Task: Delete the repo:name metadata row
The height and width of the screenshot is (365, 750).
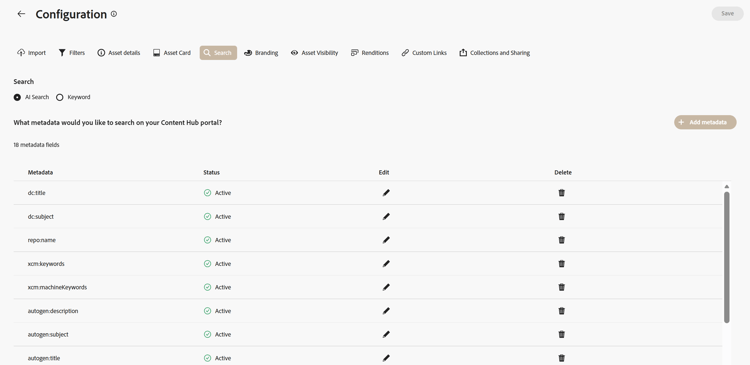Action: tap(562, 240)
